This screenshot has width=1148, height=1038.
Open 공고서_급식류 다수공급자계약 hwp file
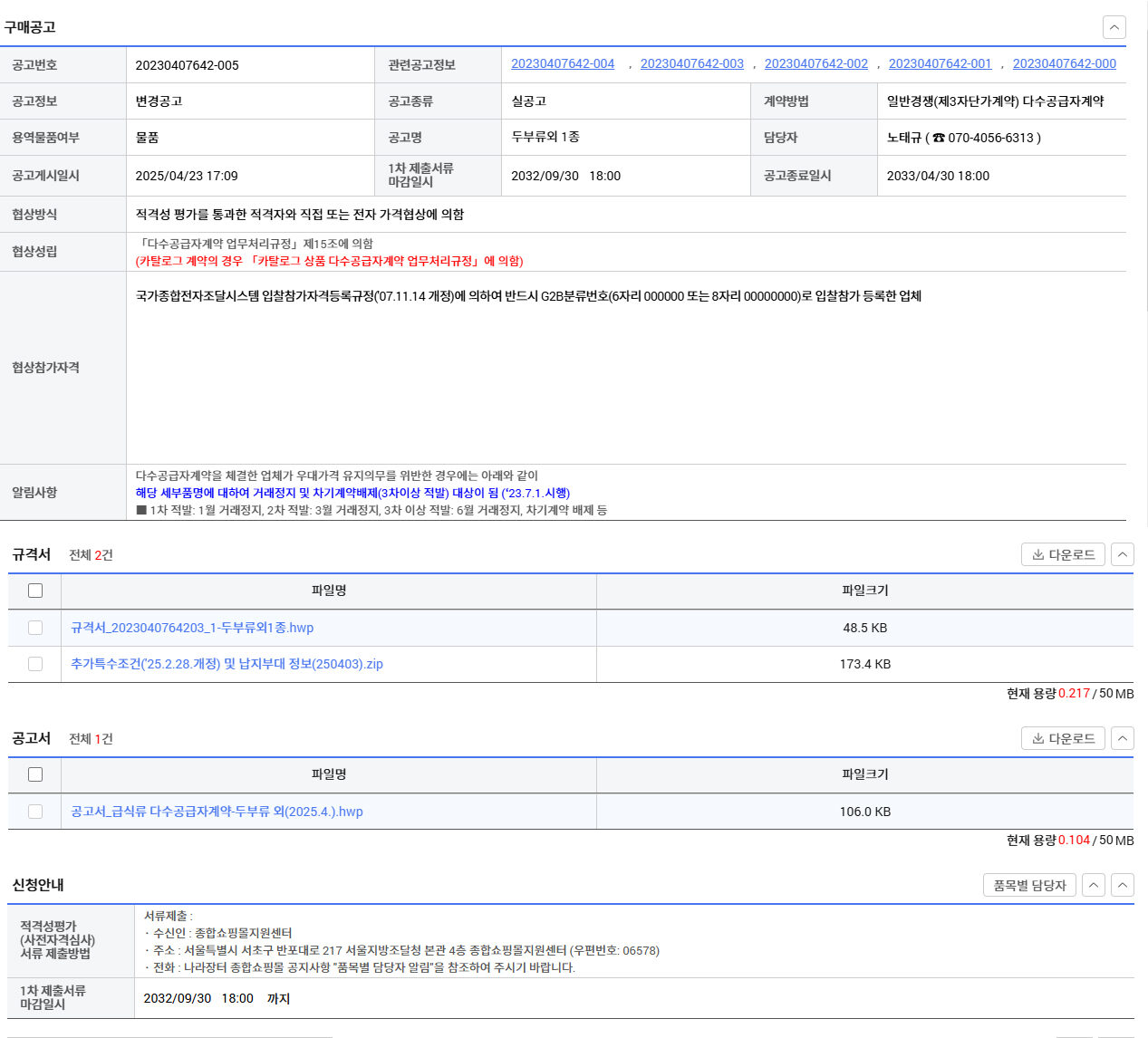pos(217,812)
